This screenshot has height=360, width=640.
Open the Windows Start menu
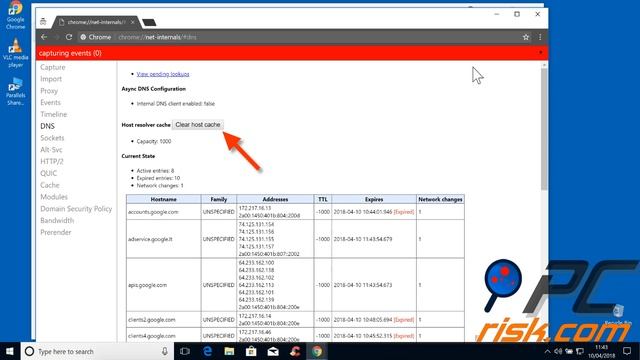[x=10, y=351]
